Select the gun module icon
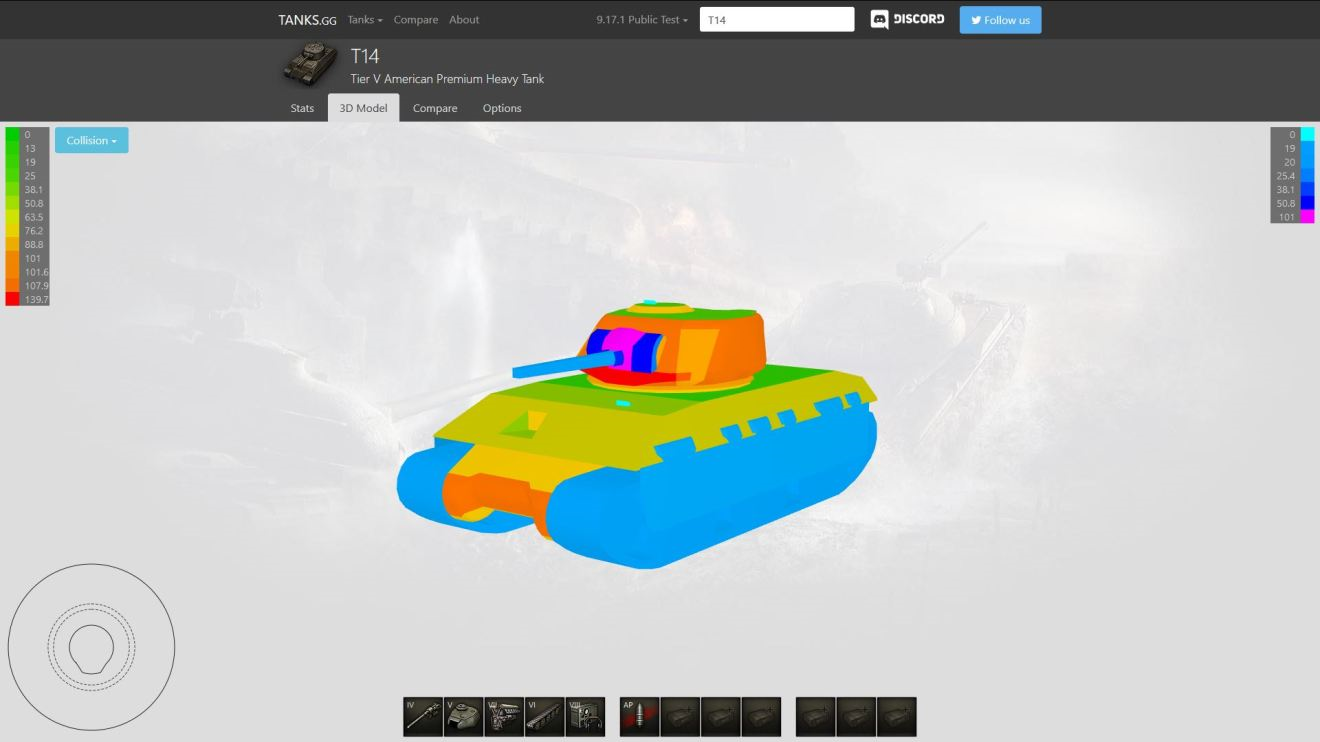The image size is (1320, 742). point(423,717)
